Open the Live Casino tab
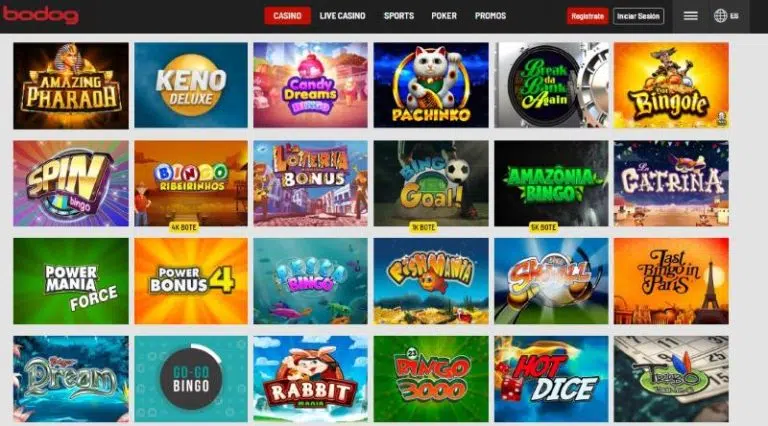This screenshot has width=768, height=426. (342, 16)
